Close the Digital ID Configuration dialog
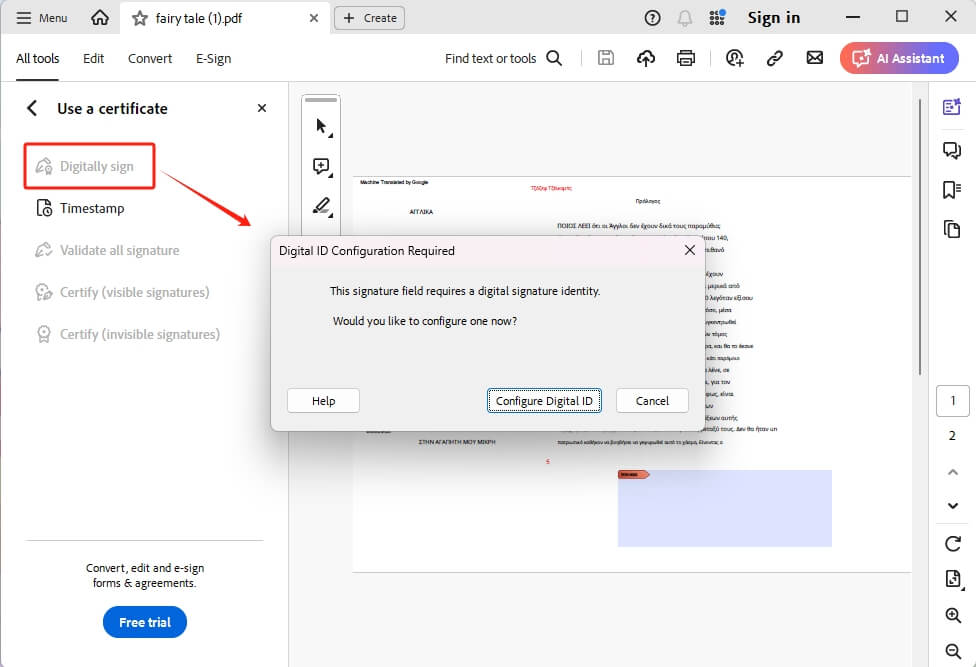Image resolution: width=976 pixels, height=667 pixels. [x=690, y=250]
